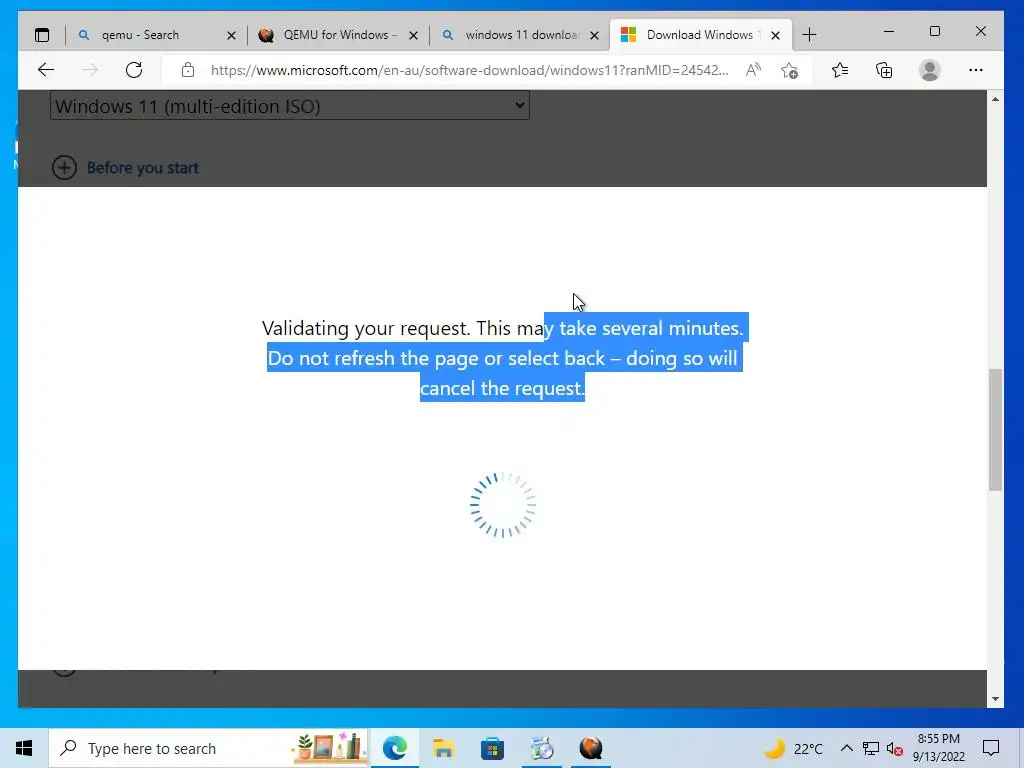Viewport: 1024px width, 768px height.
Task: Go forward to the next page
Action: (x=90, y=70)
